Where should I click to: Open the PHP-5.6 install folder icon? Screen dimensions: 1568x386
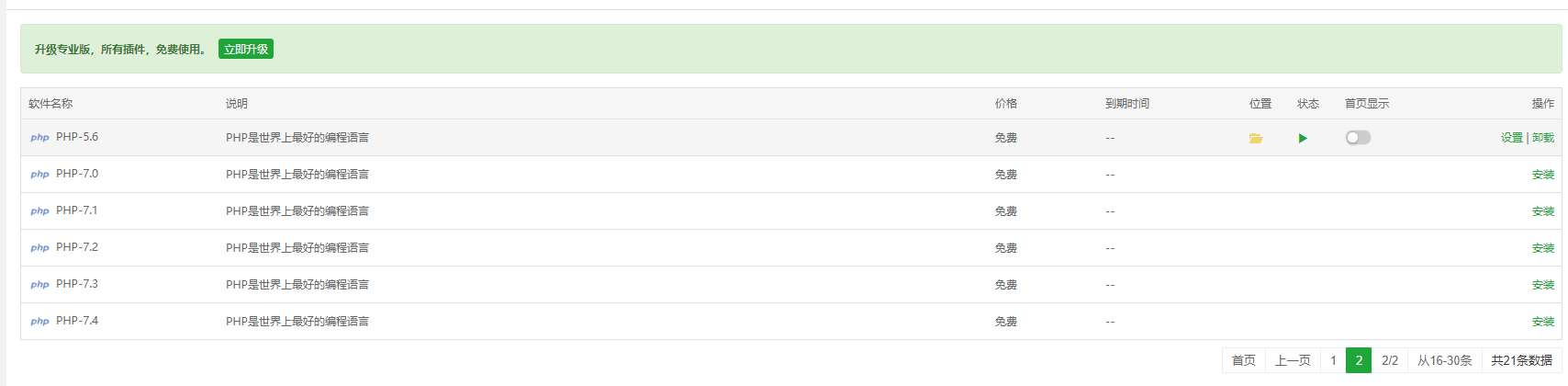click(1256, 138)
